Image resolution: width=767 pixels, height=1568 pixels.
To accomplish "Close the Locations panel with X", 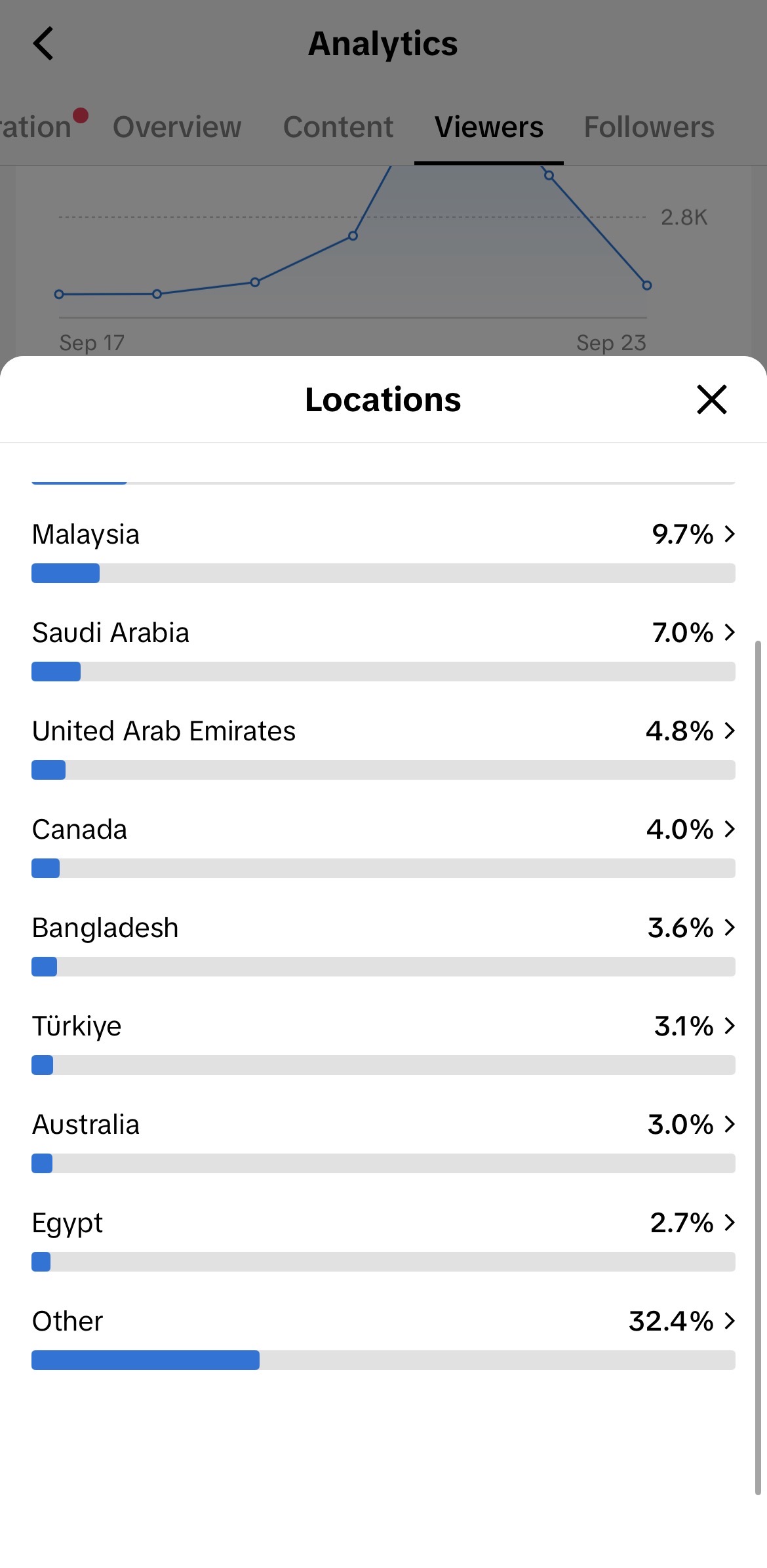I will click(x=712, y=399).
